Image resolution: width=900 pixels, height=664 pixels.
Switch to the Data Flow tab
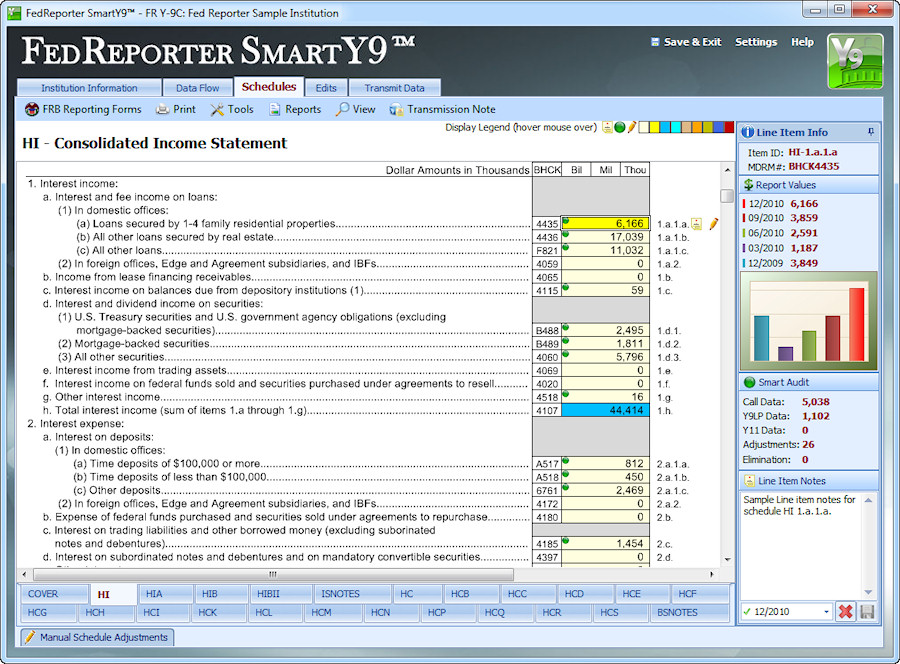coord(197,88)
